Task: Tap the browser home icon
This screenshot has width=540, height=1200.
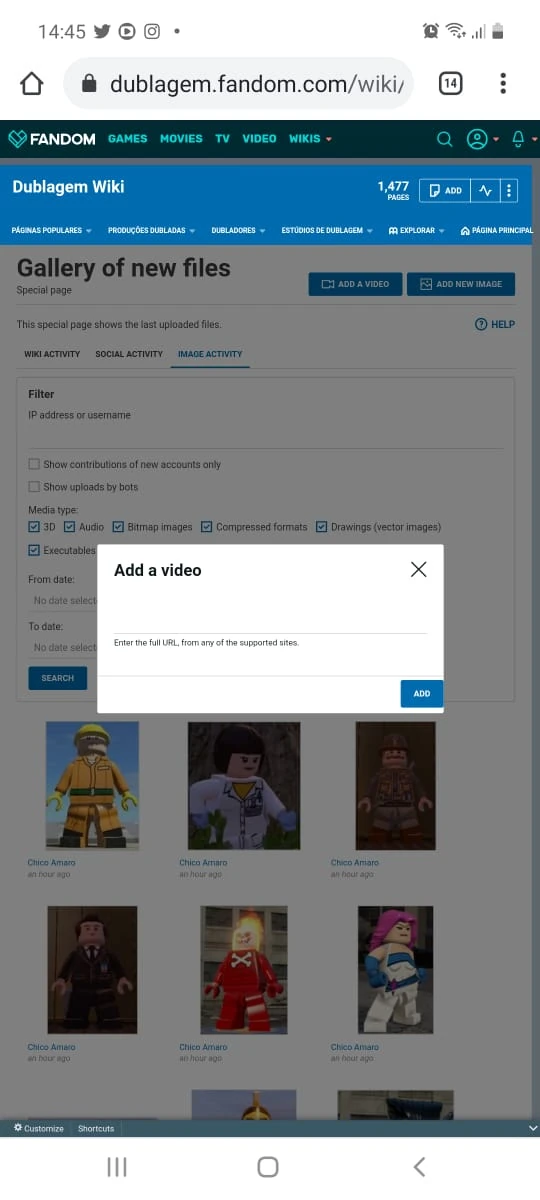Action: coord(32,84)
